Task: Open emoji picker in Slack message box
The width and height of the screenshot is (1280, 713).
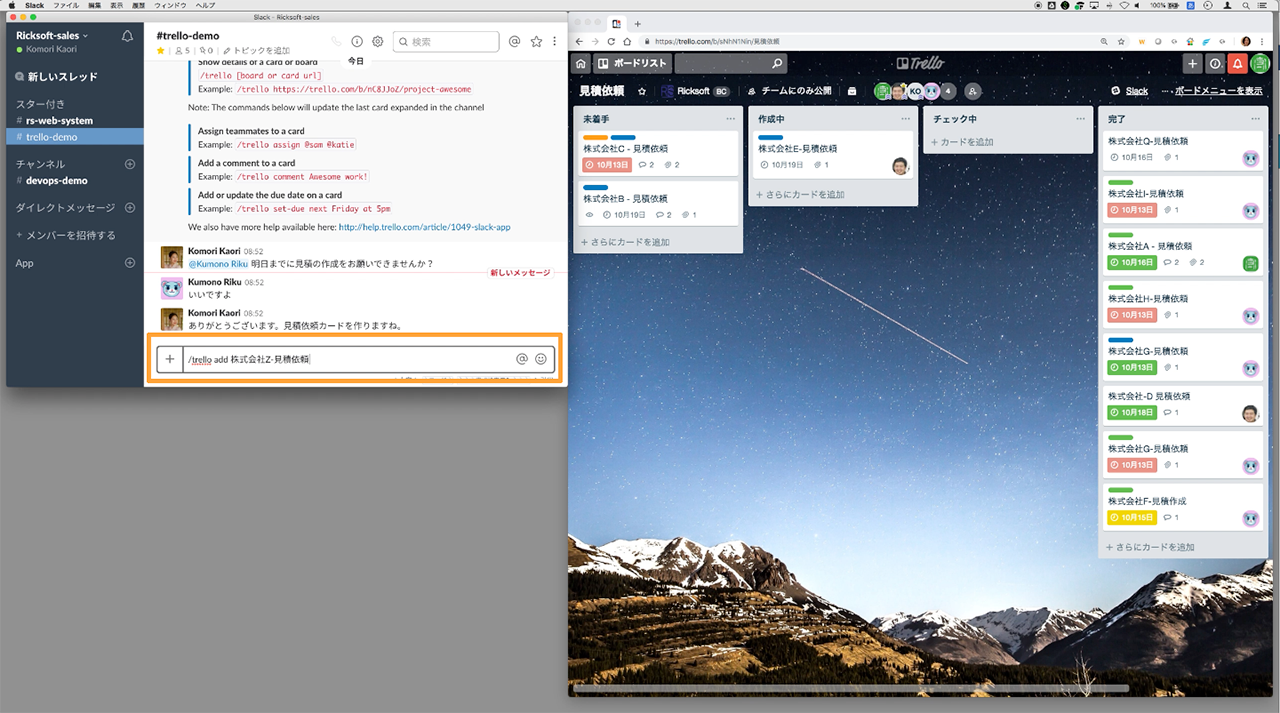Action: pyautogui.click(x=541, y=359)
